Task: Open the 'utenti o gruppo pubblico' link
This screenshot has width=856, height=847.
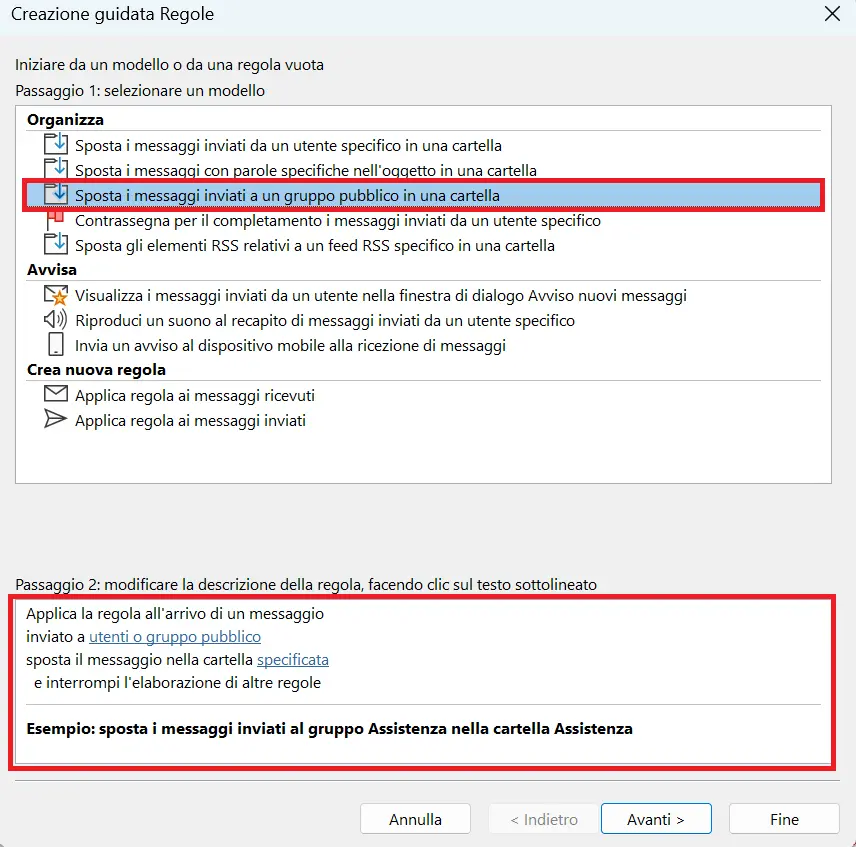Action: [x=173, y=636]
